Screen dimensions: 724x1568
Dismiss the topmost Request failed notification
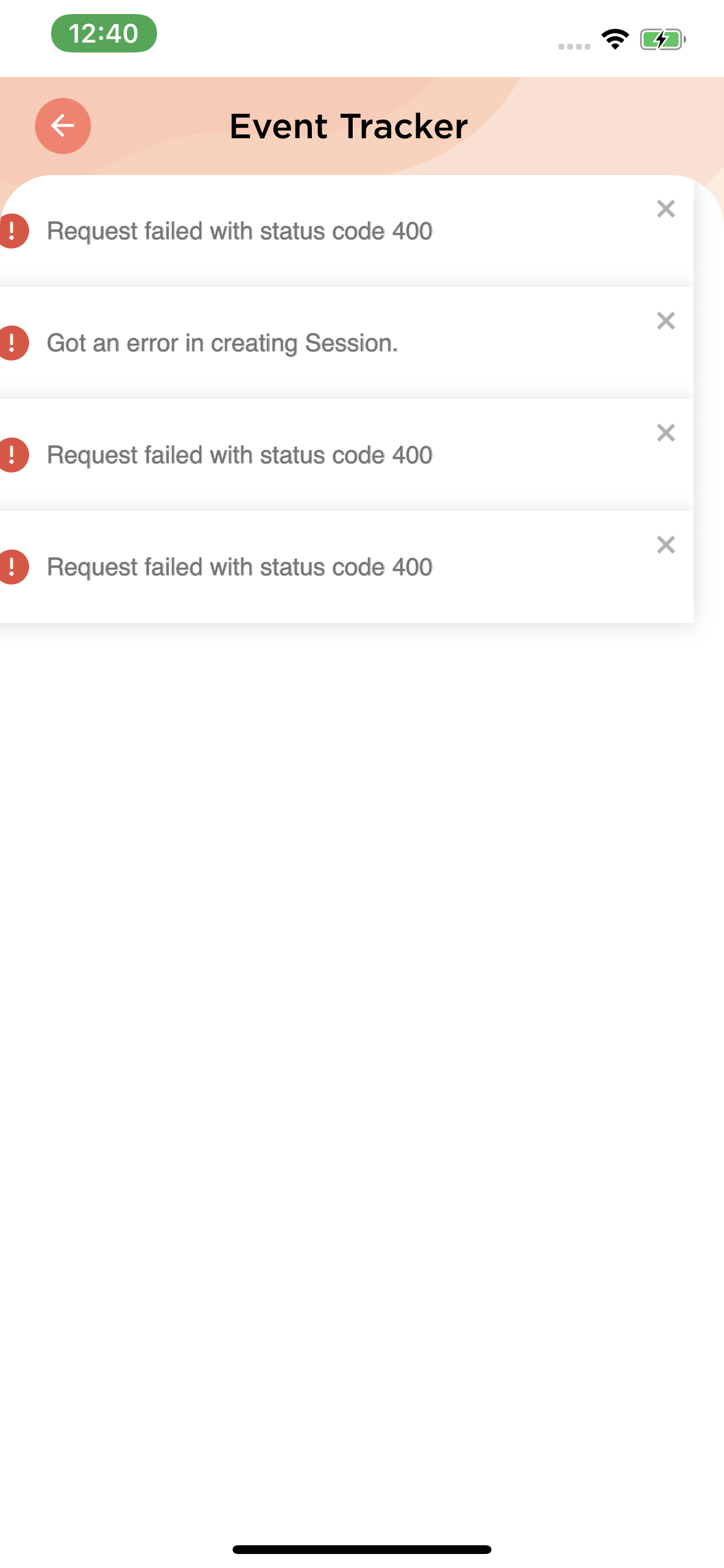click(666, 209)
